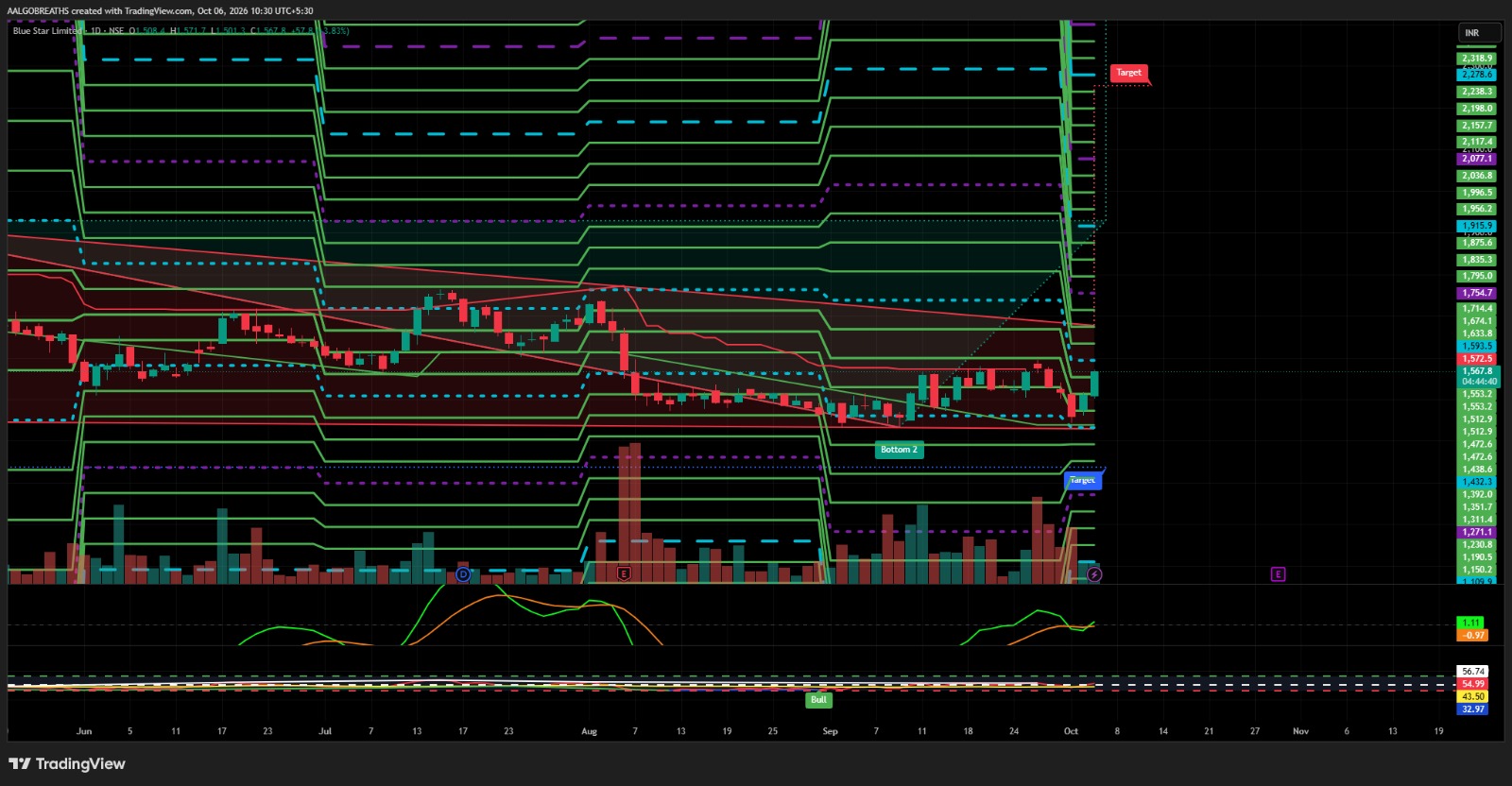Image resolution: width=1512 pixels, height=786 pixels.
Task: Click the Nov label on time axis
Action: click(x=1300, y=731)
